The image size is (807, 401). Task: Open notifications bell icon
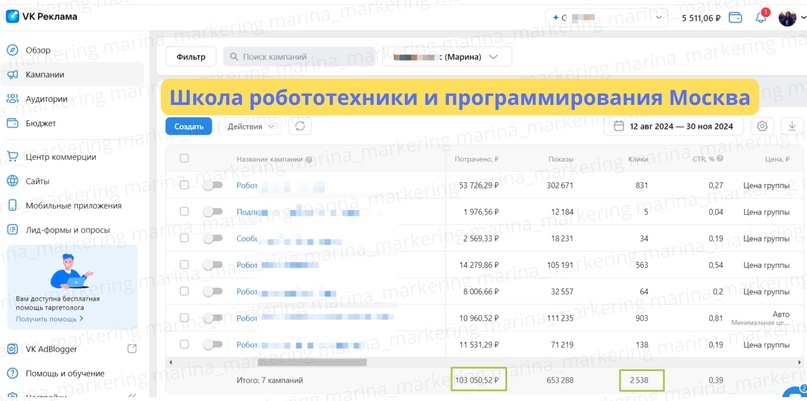coord(760,18)
